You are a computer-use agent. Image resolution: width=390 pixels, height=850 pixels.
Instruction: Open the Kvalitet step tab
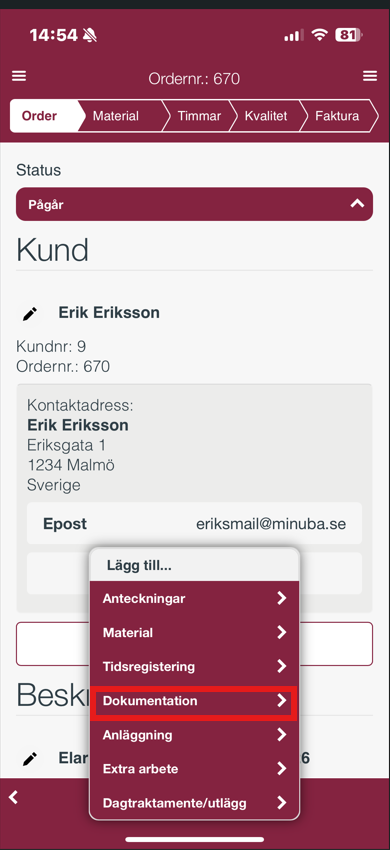coord(266,116)
